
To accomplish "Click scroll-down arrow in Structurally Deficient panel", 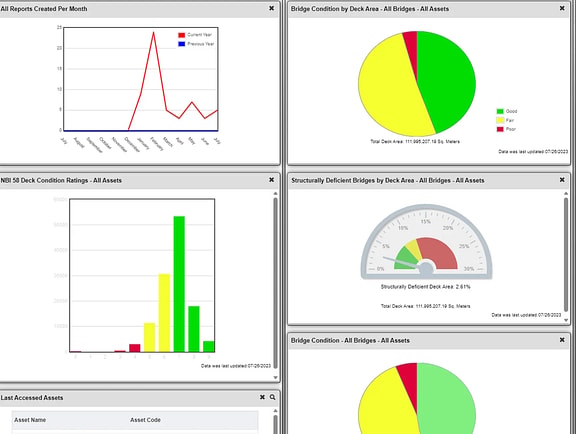I will (x=566, y=320).
